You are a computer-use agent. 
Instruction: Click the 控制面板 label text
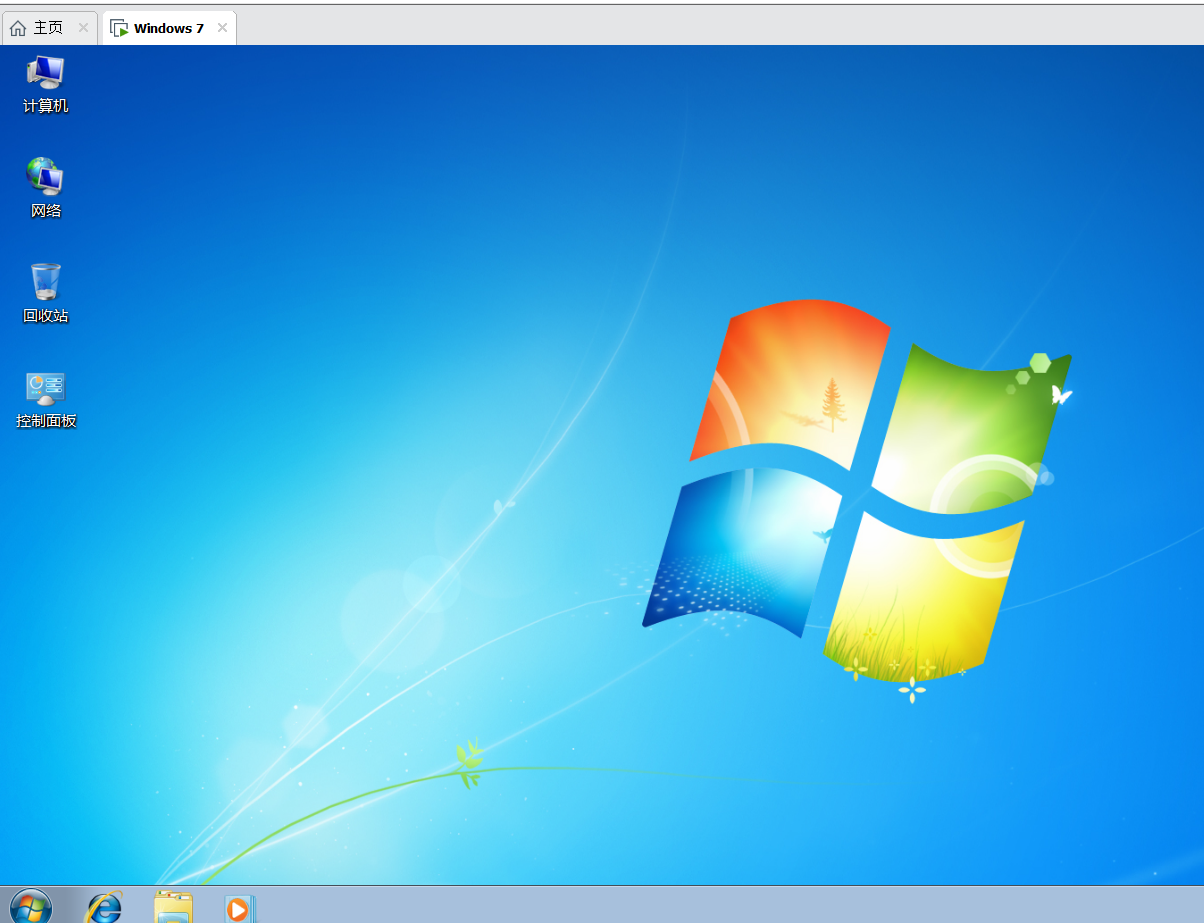click(46, 420)
